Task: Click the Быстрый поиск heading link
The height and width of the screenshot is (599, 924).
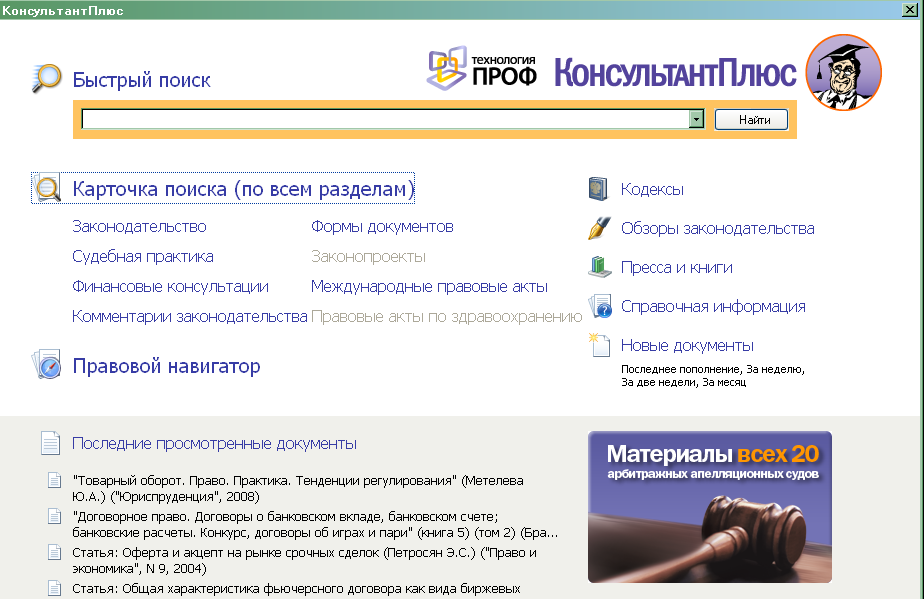Action: click(141, 80)
